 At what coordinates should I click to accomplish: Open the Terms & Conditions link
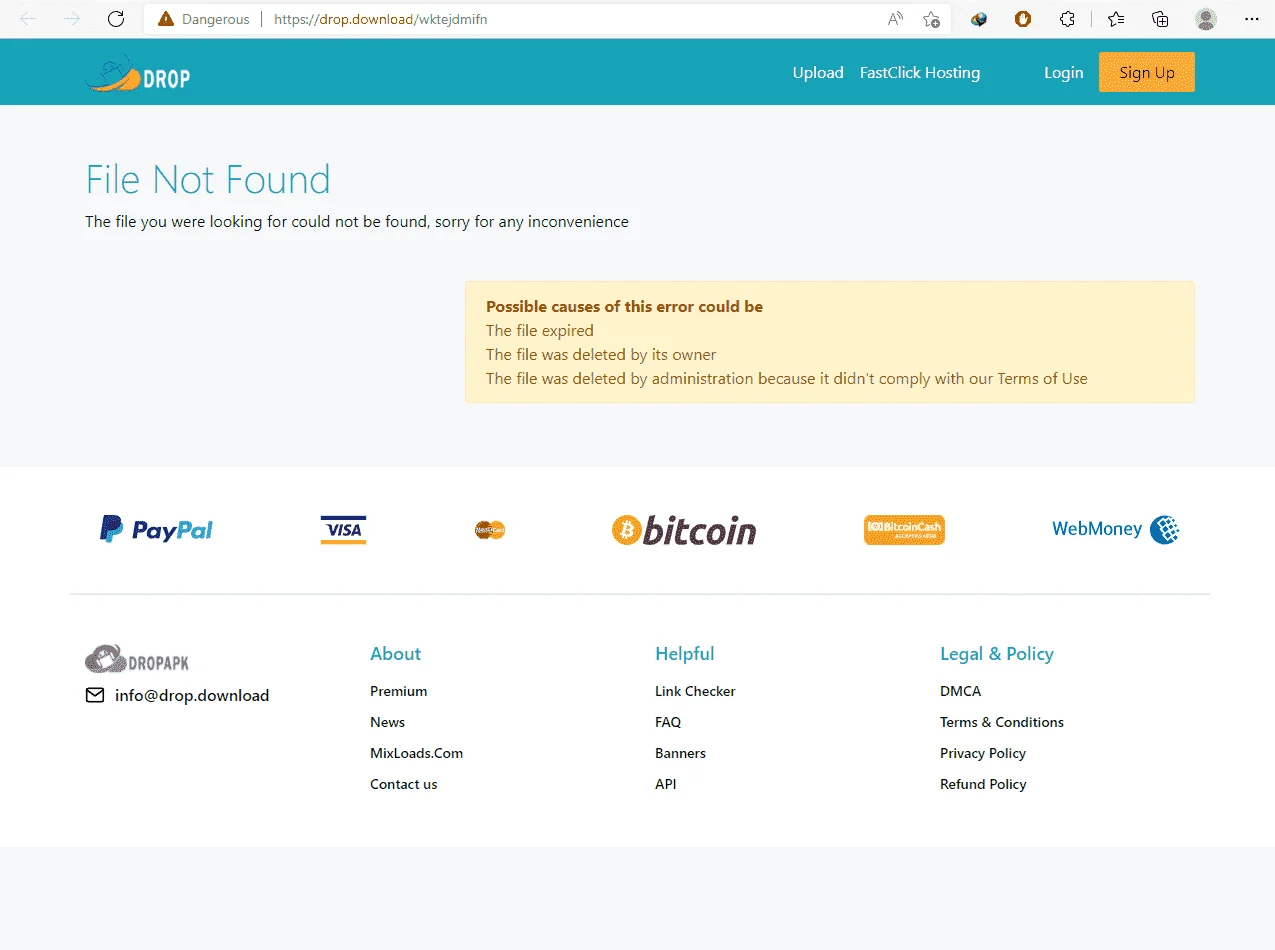[x=1001, y=722]
